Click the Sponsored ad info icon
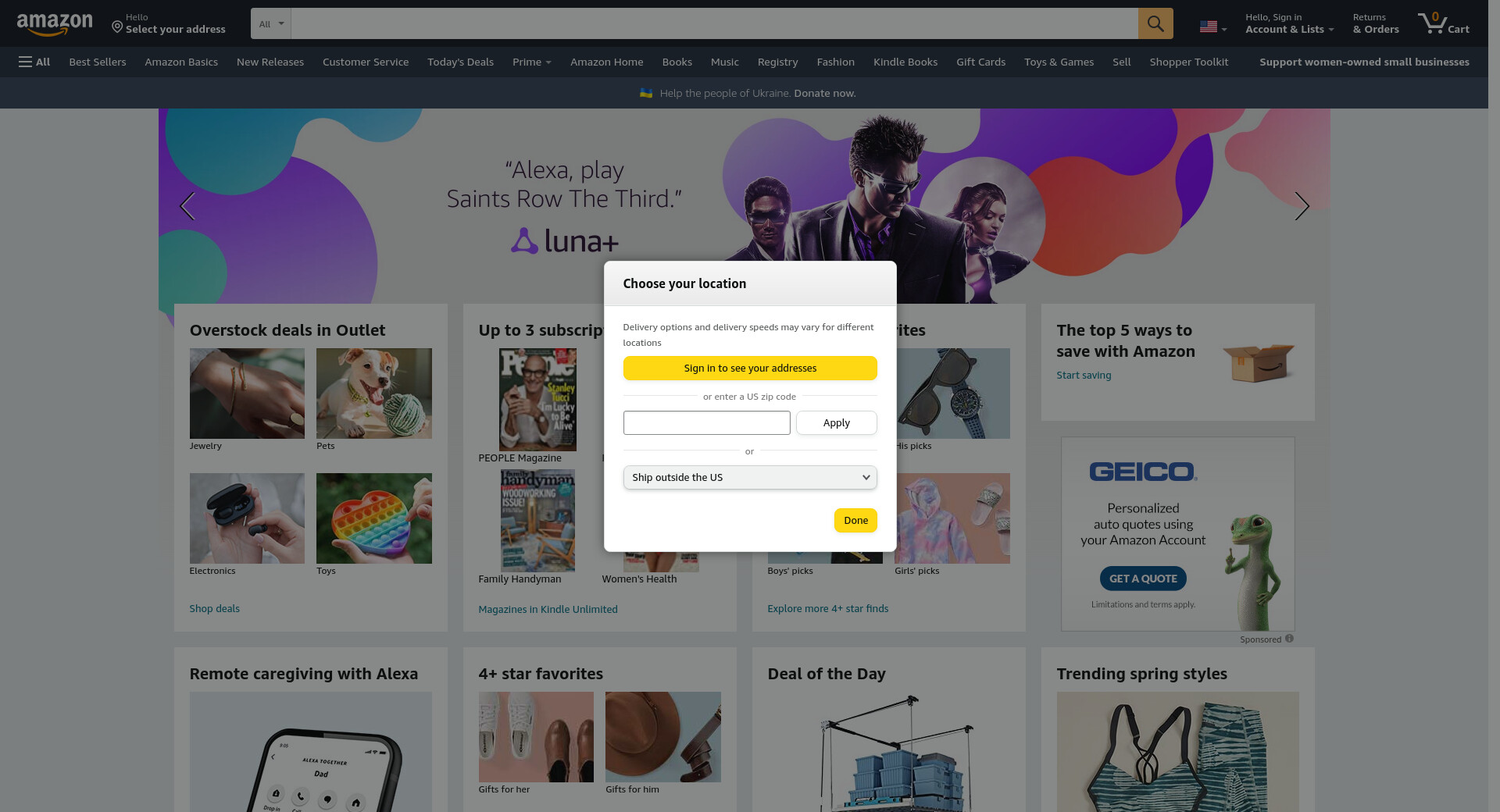Viewport: 1500px width, 812px height. pos(1289,639)
